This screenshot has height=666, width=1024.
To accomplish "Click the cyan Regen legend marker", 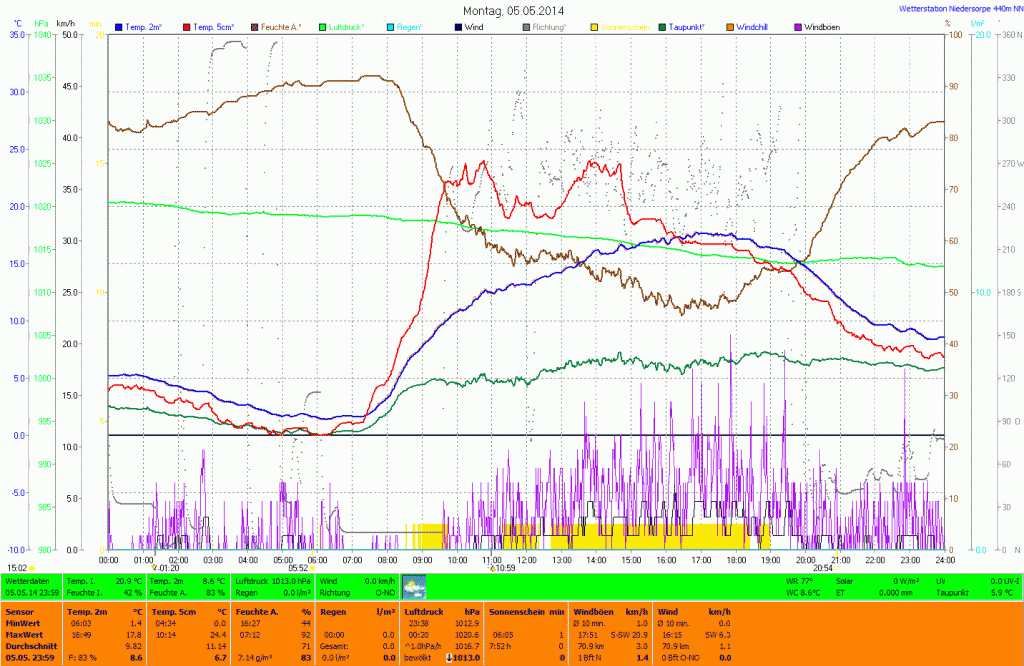I will pyautogui.click(x=388, y=26).
